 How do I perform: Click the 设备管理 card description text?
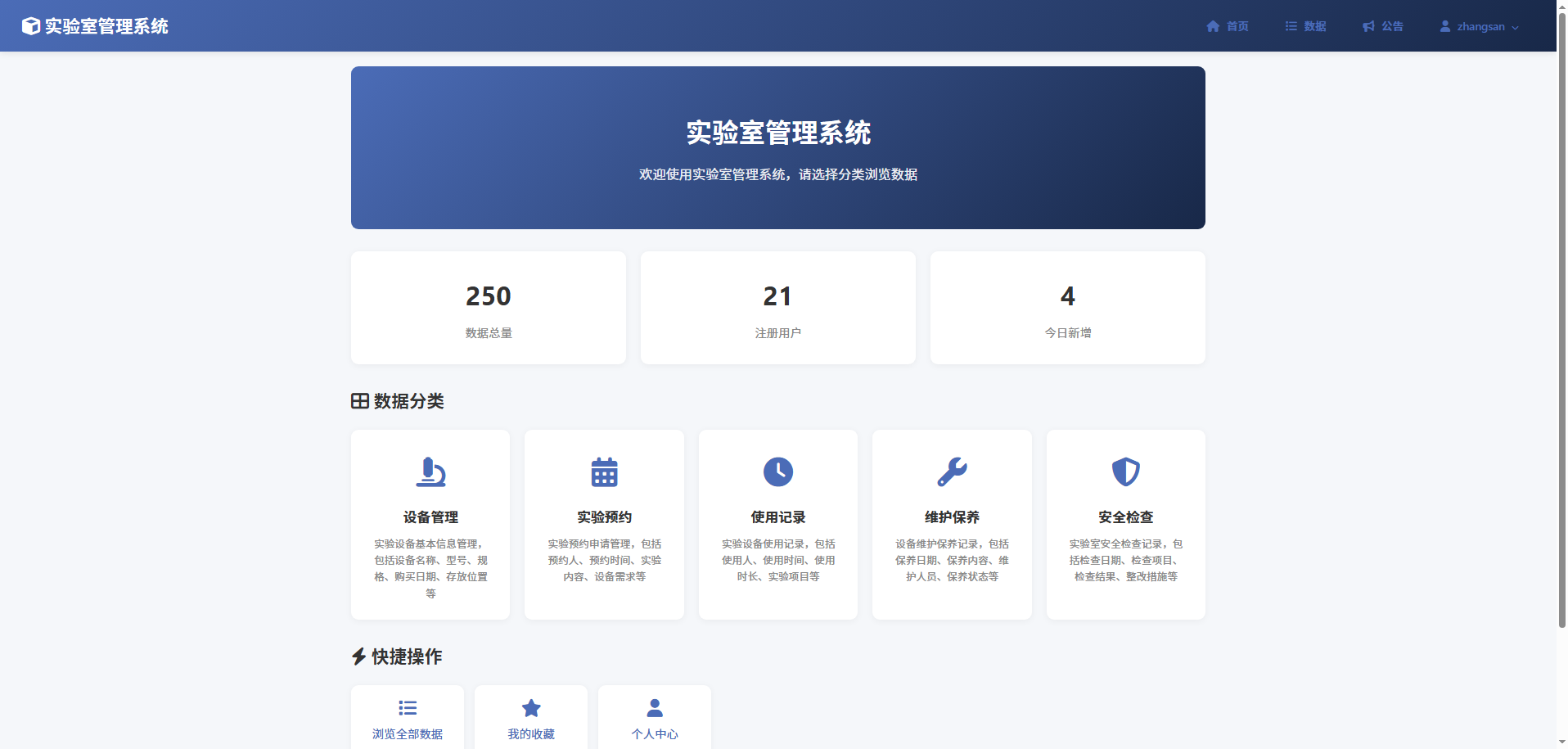tap(430, 568)
